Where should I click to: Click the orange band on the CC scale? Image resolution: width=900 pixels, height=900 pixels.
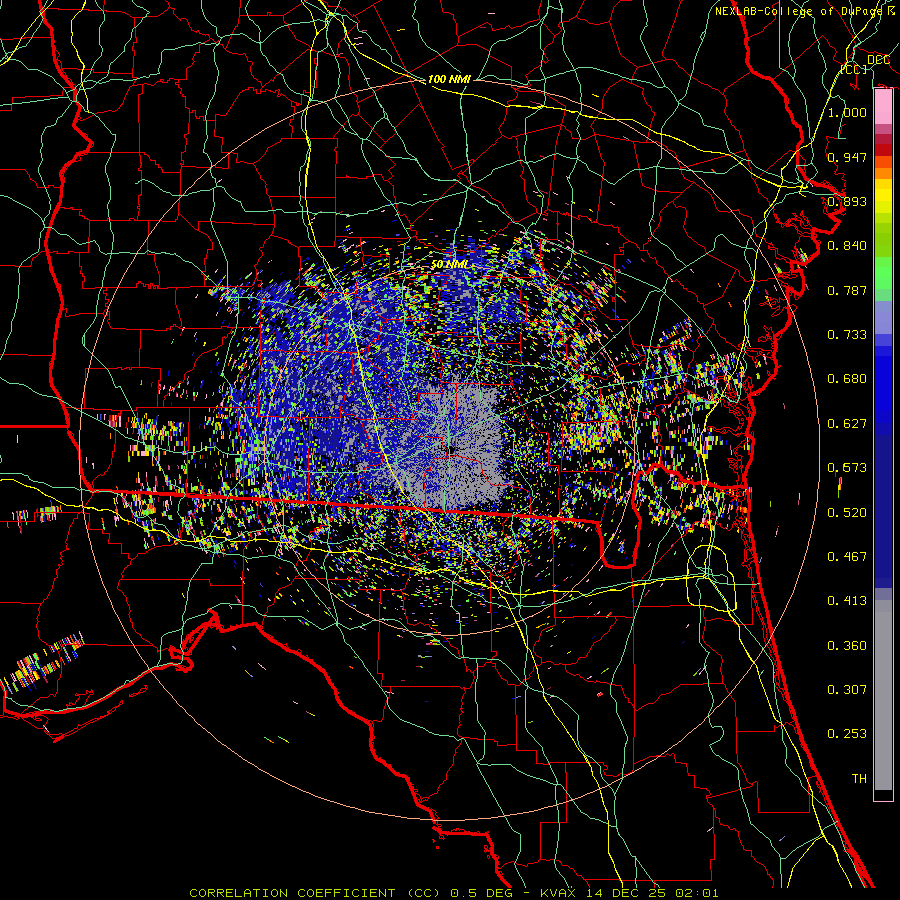point(883,173)
